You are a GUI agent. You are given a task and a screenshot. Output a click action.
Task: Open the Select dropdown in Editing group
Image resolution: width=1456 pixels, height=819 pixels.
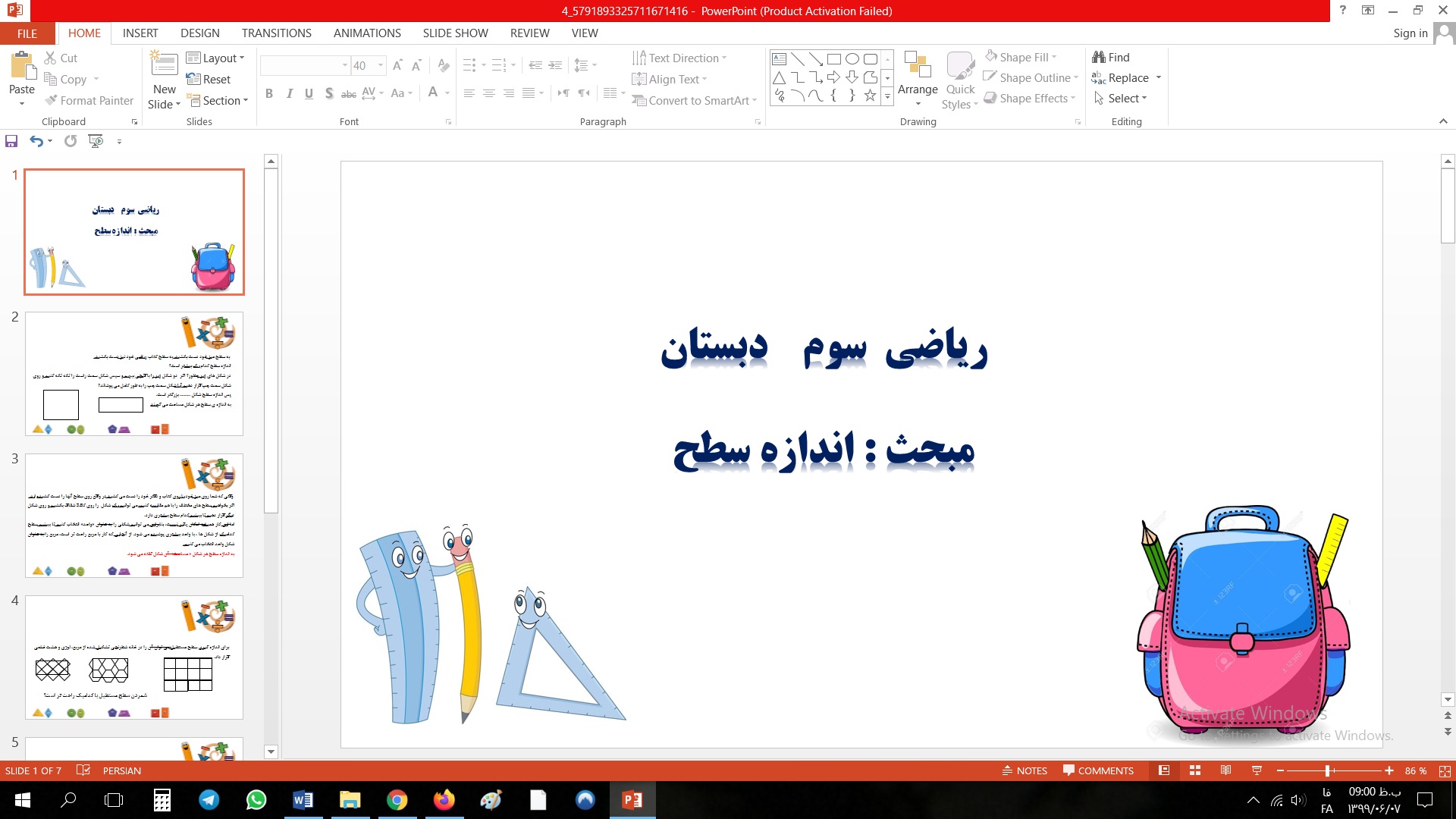click(1121, 99)
